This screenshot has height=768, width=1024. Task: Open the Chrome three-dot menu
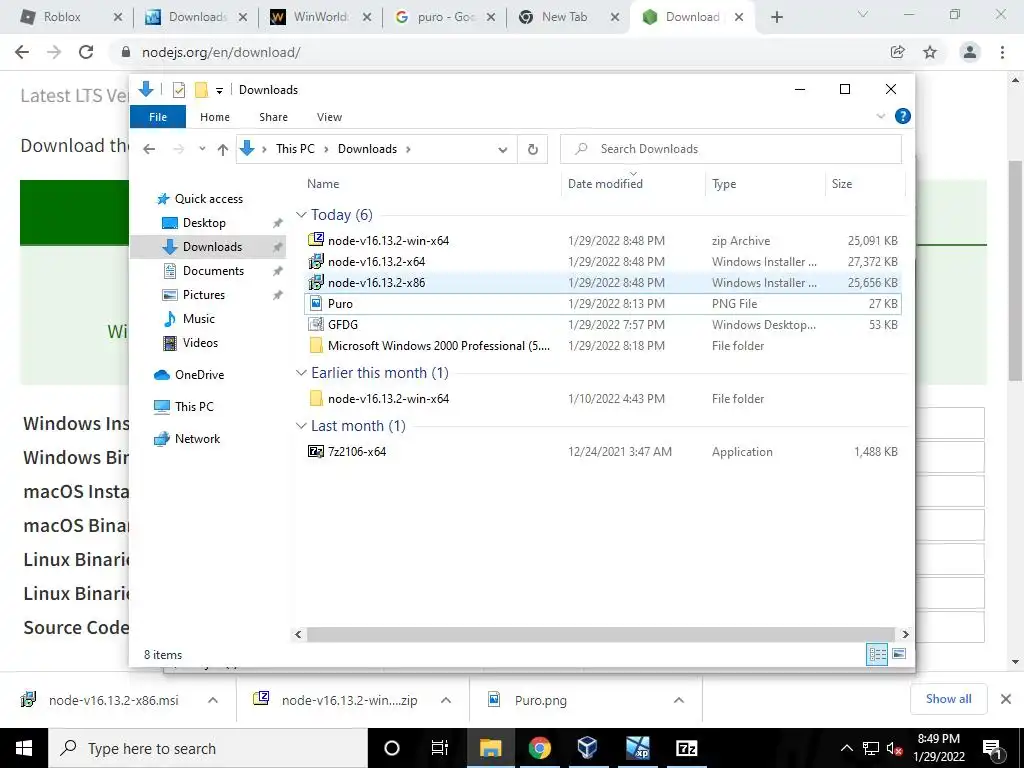(1002, 52)
